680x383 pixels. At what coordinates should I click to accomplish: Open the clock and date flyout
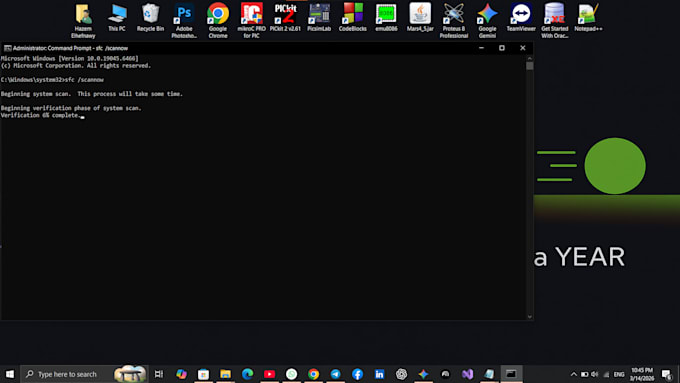642,374
